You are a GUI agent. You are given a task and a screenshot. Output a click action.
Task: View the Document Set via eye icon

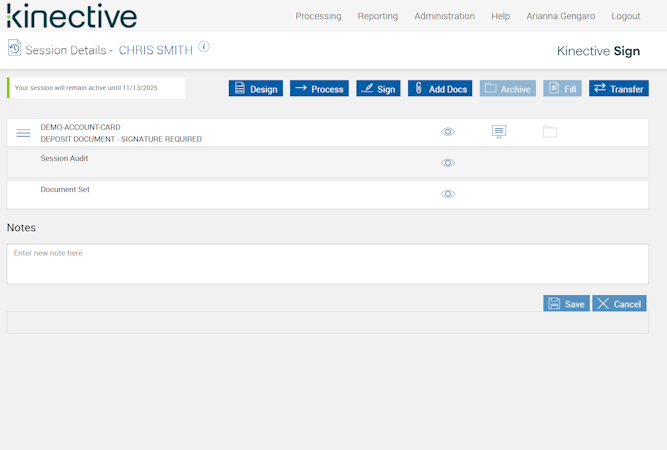coord(448,194)
